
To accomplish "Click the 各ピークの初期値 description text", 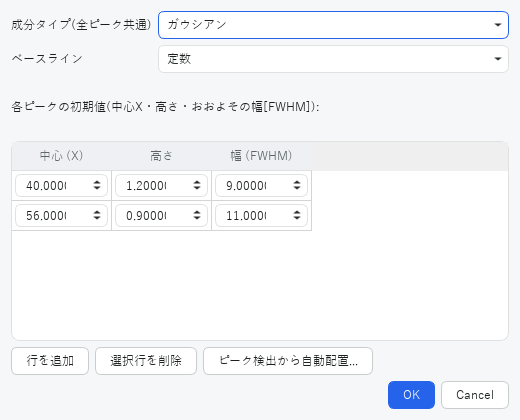I will pyautogui.click(x=165, y=107).
